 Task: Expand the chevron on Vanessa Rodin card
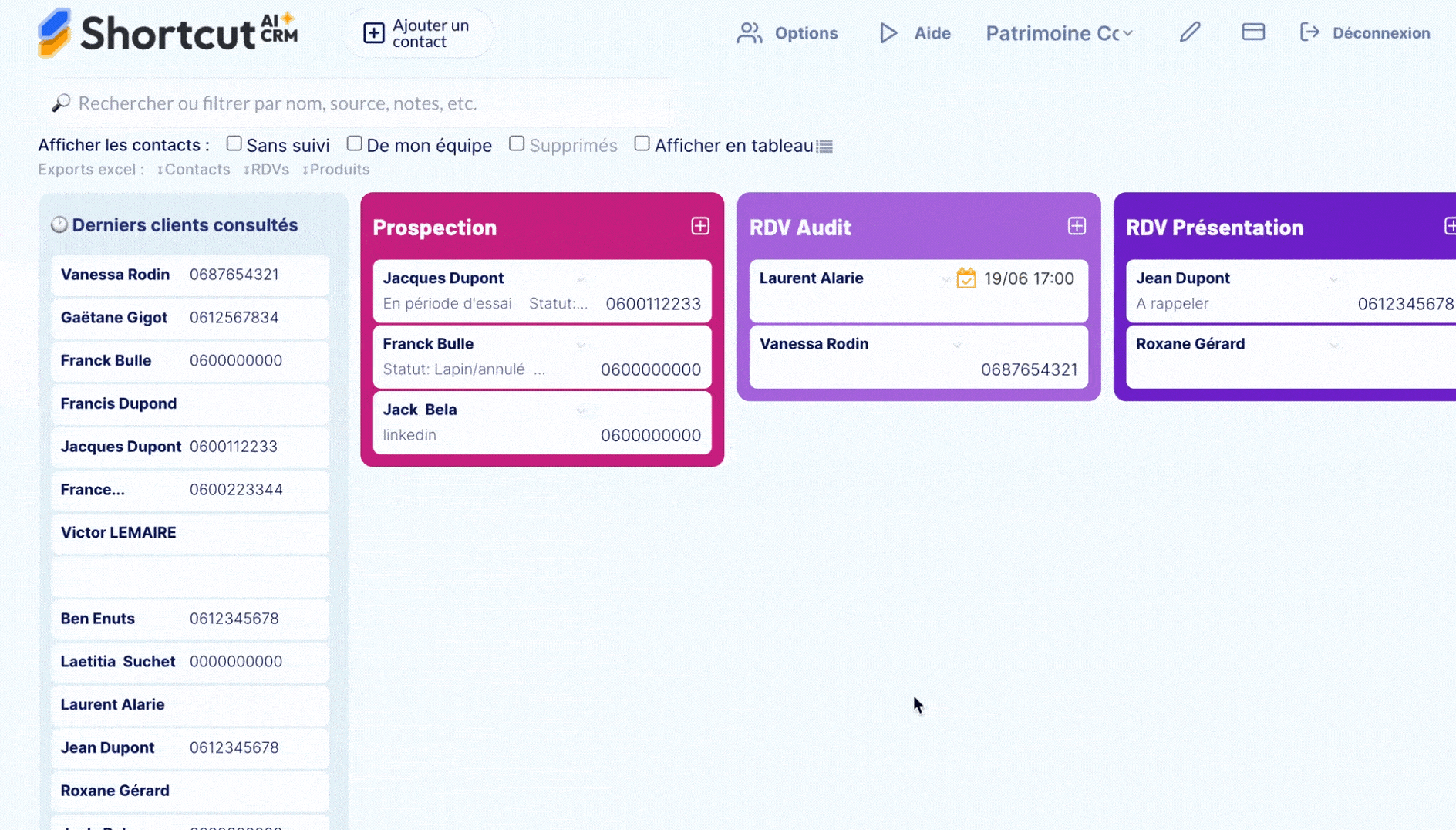click(957, 345)
